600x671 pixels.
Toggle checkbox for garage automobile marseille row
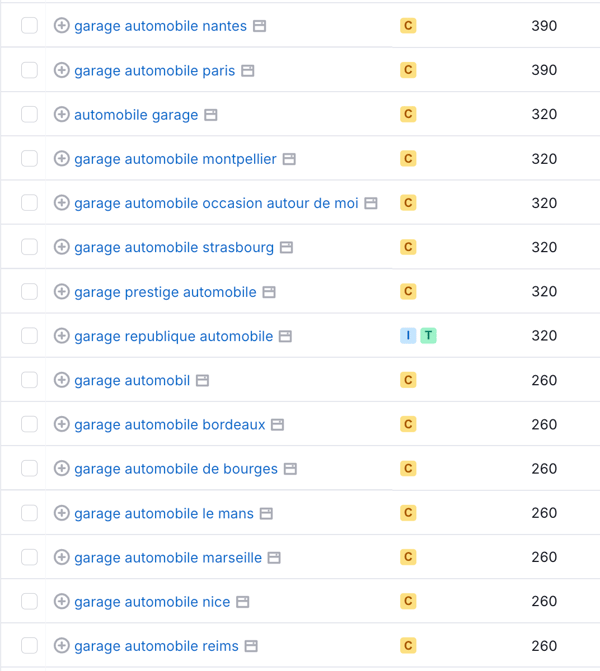click(x=29, y=557)
